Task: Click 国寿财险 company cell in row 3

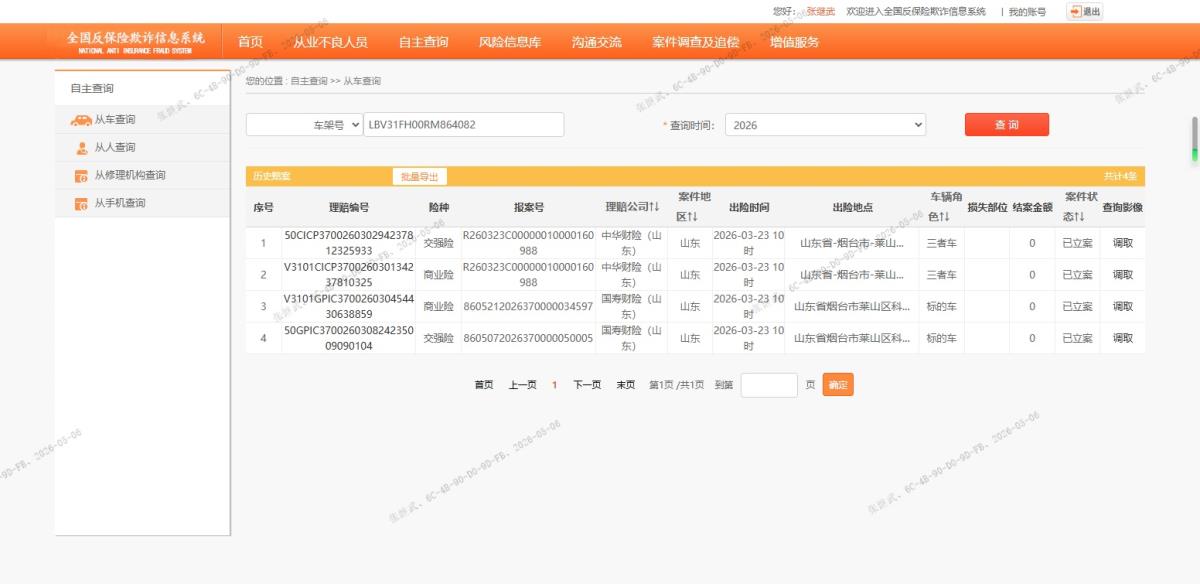Action: point(632,307)
